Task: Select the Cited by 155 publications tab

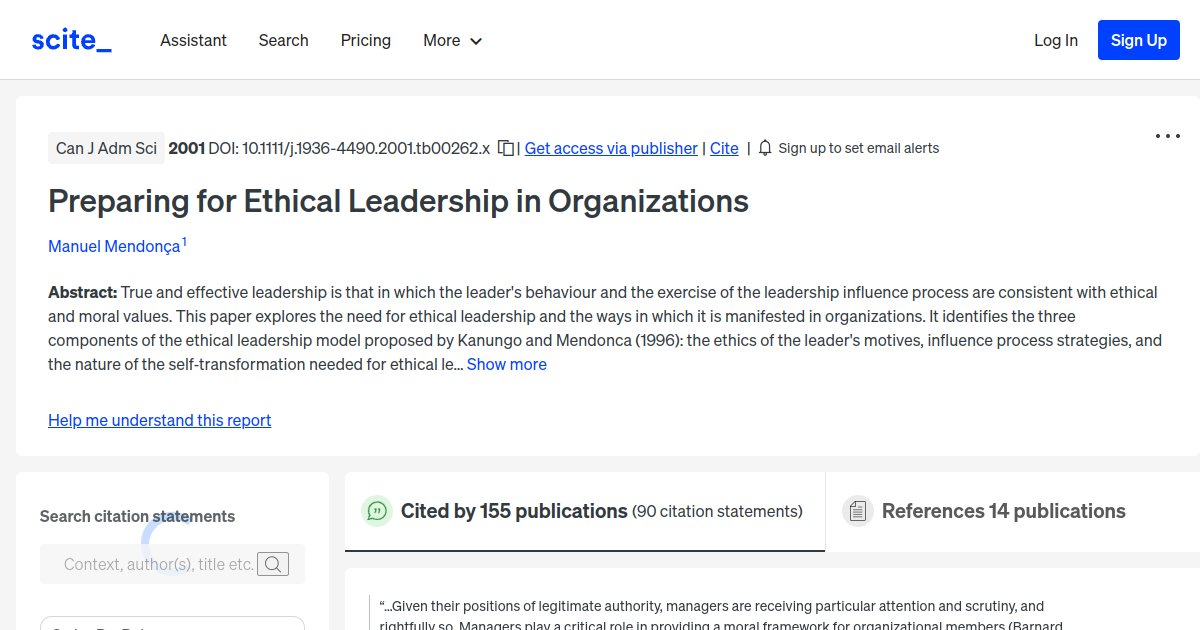Action: point(513,511)
